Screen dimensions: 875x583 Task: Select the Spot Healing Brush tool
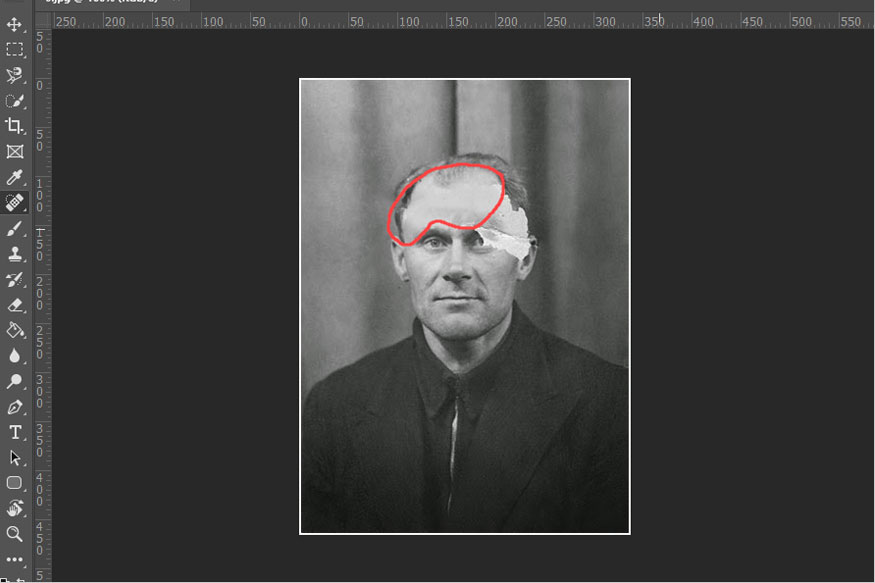[15, 202]
